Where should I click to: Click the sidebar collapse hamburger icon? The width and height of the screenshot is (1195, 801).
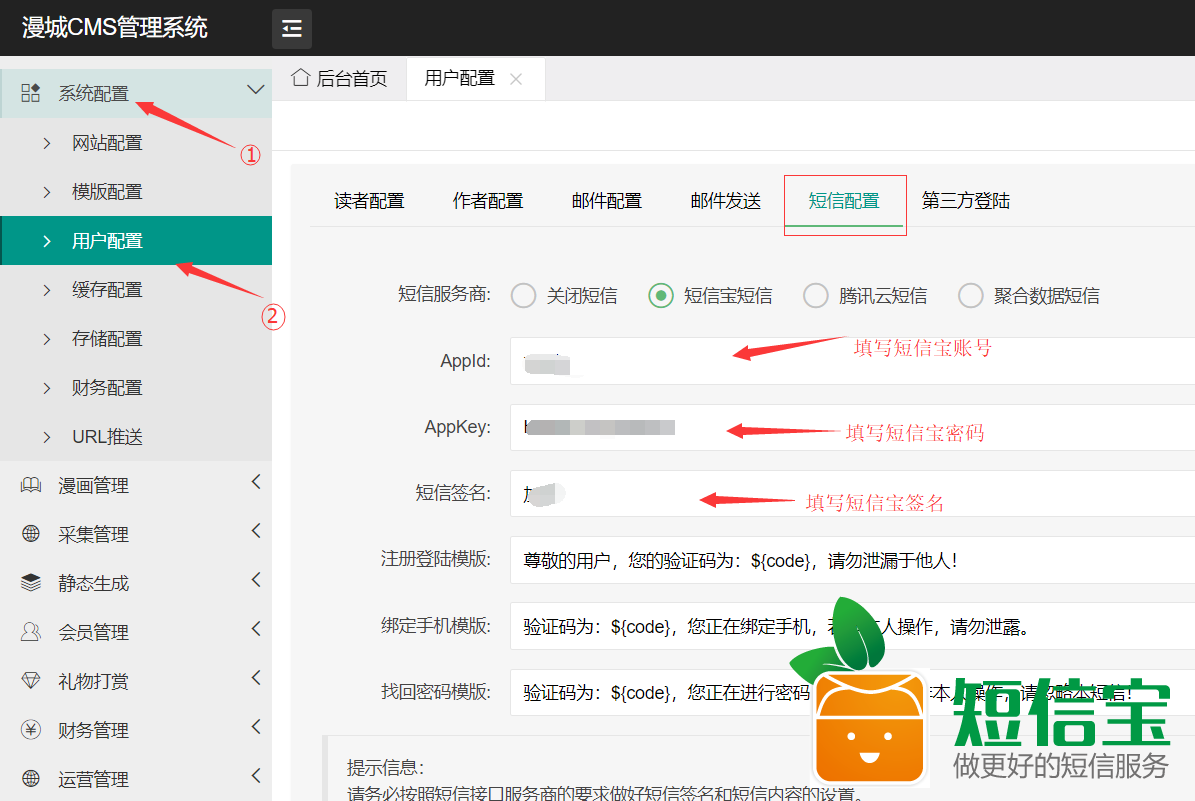coord(292,29)
